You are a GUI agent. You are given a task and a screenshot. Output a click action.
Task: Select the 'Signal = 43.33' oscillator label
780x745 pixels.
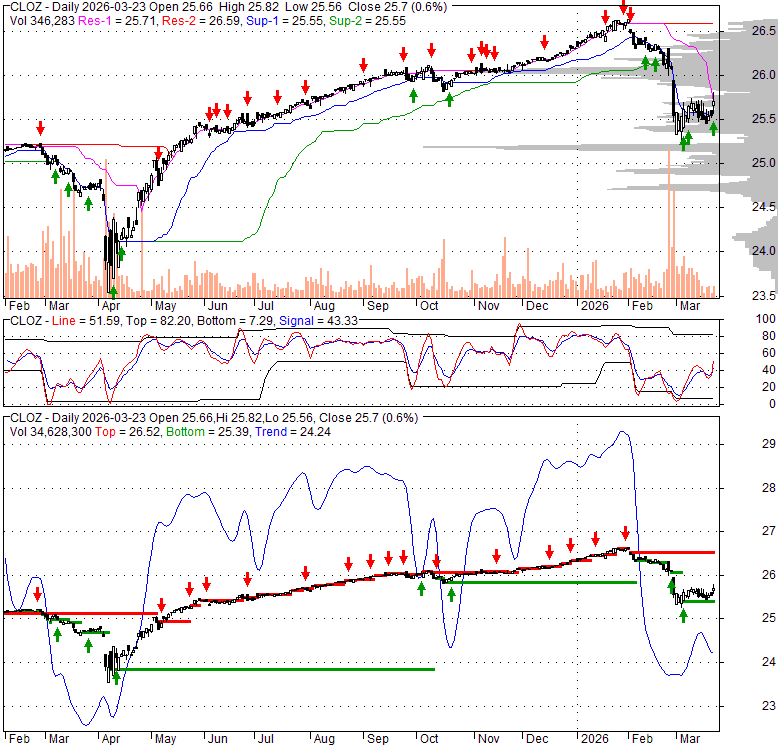point(318,321)
